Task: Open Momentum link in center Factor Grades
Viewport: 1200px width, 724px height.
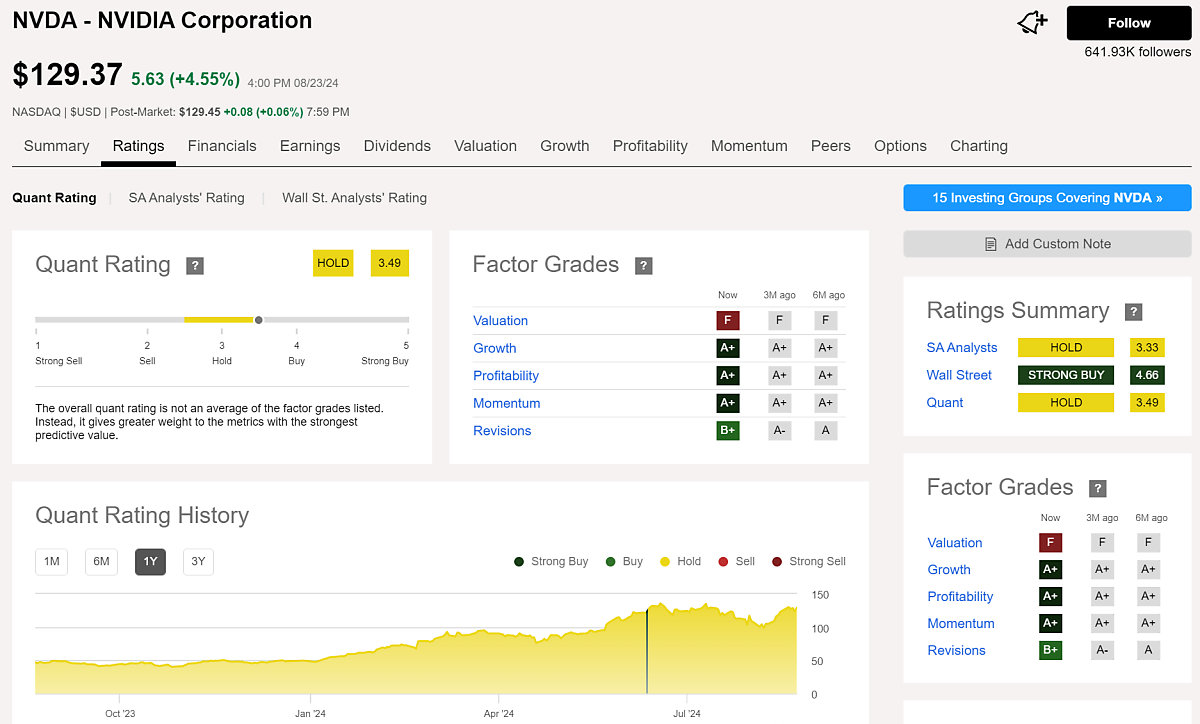Action: (506, 403)
